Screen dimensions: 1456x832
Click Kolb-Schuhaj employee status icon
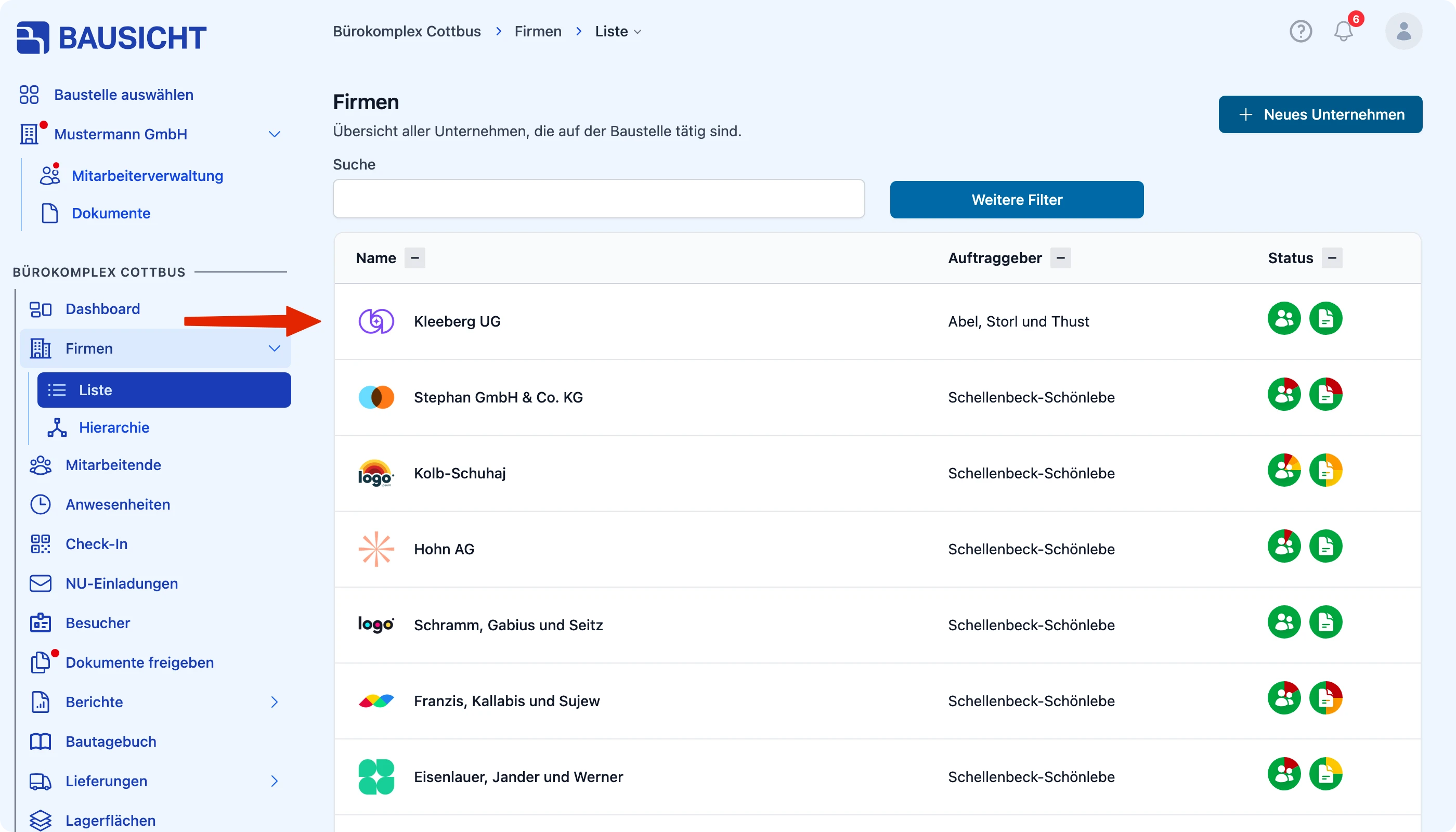[x=1283, y=470]
